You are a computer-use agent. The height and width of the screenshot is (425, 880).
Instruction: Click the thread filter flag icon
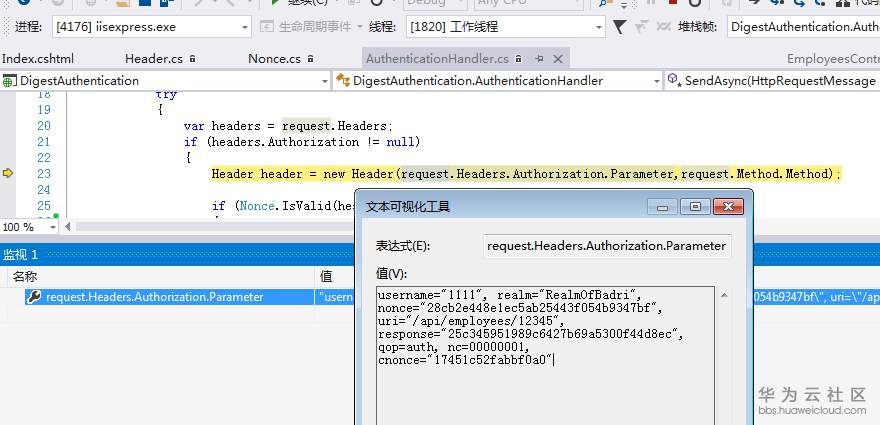point(619,26)
